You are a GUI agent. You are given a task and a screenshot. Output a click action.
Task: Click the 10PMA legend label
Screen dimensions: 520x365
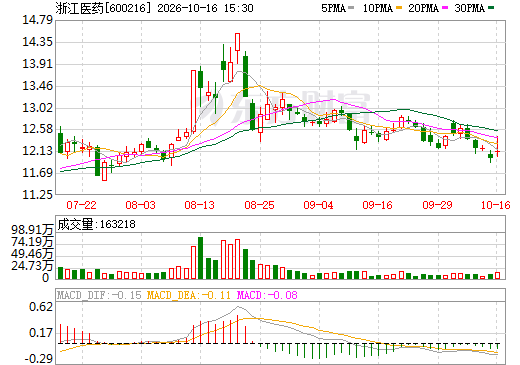pyautogui.click(x=377, y=8)
